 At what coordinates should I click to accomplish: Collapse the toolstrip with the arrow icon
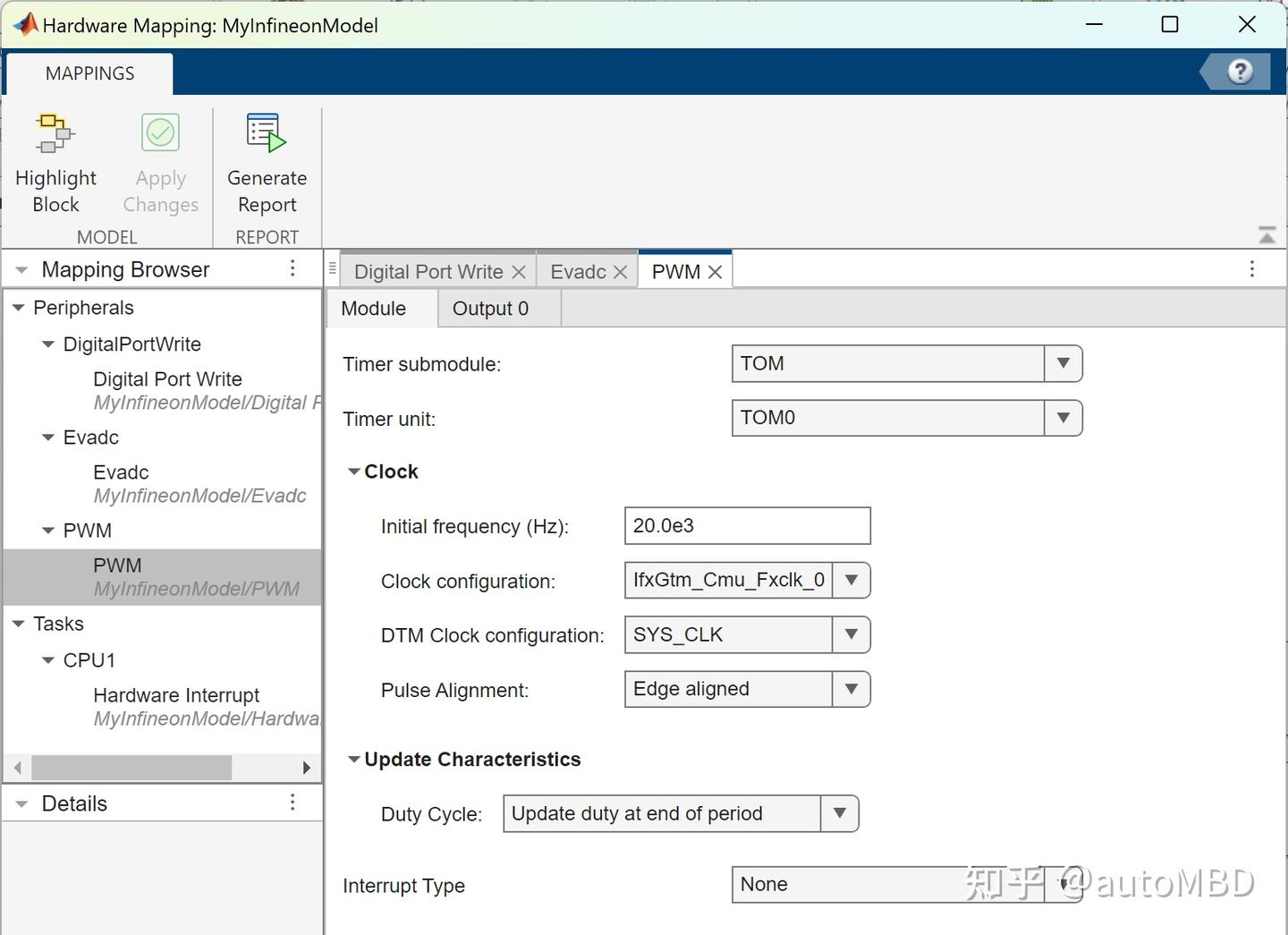click(x=1267, y=235)
